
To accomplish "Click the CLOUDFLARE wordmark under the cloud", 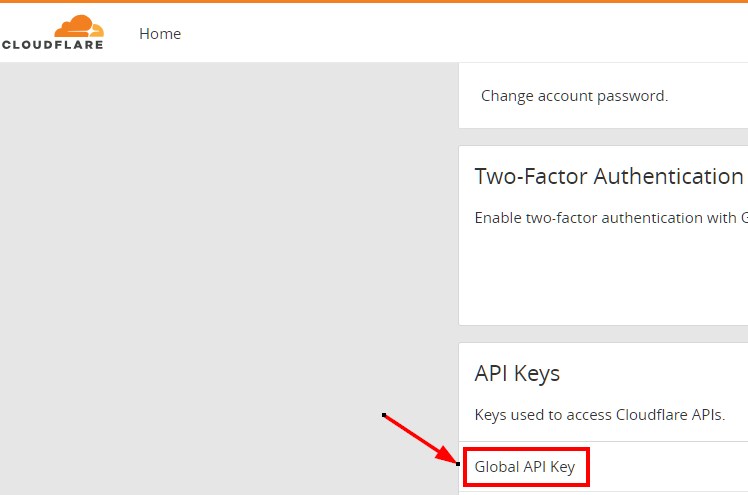I will [x=52, y=45].
